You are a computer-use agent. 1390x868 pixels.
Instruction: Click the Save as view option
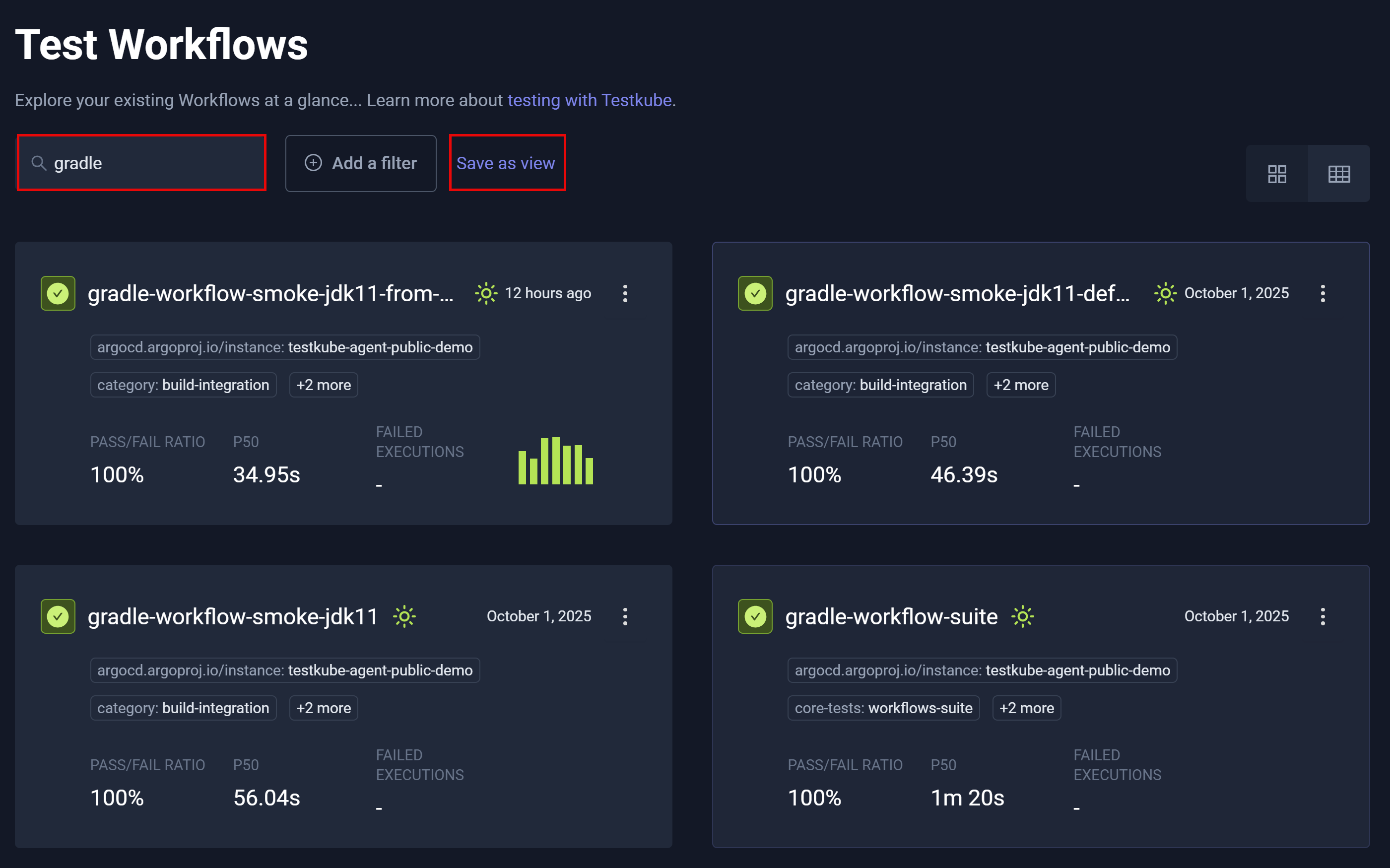click(x=506, y=163)
